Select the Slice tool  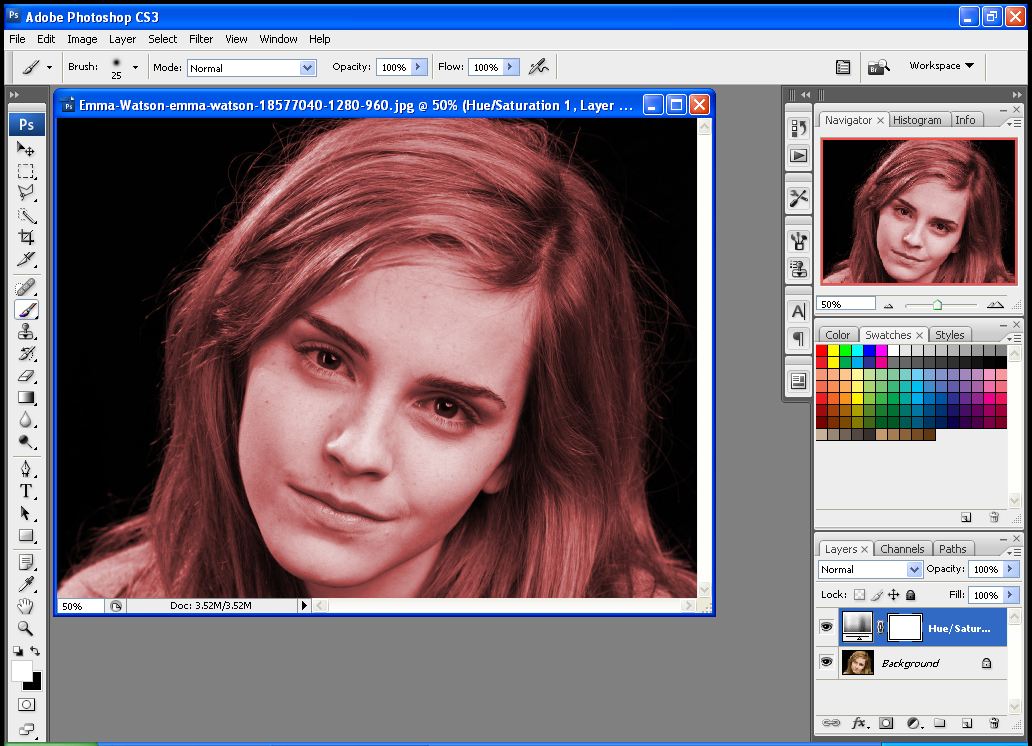point(26,259)
